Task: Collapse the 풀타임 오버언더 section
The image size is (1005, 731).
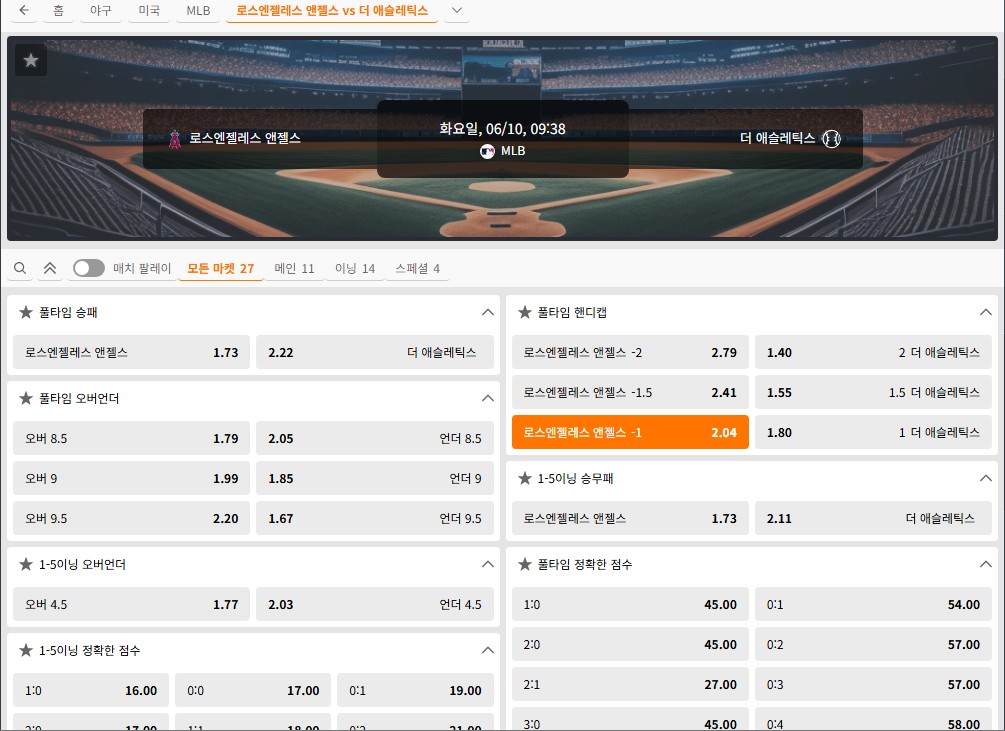Action: pos(488,398)
